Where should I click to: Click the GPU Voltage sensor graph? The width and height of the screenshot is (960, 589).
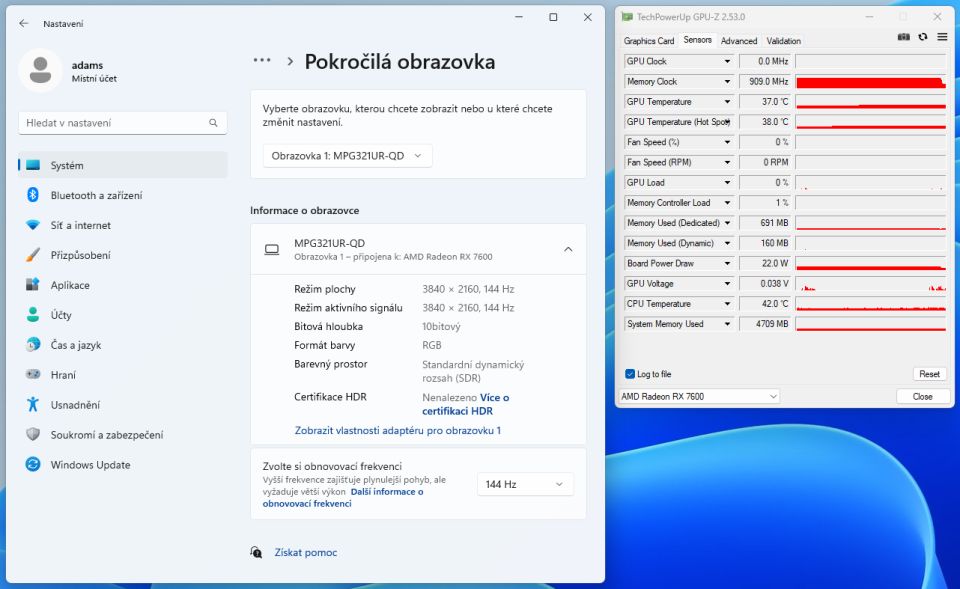click(871, 283)
